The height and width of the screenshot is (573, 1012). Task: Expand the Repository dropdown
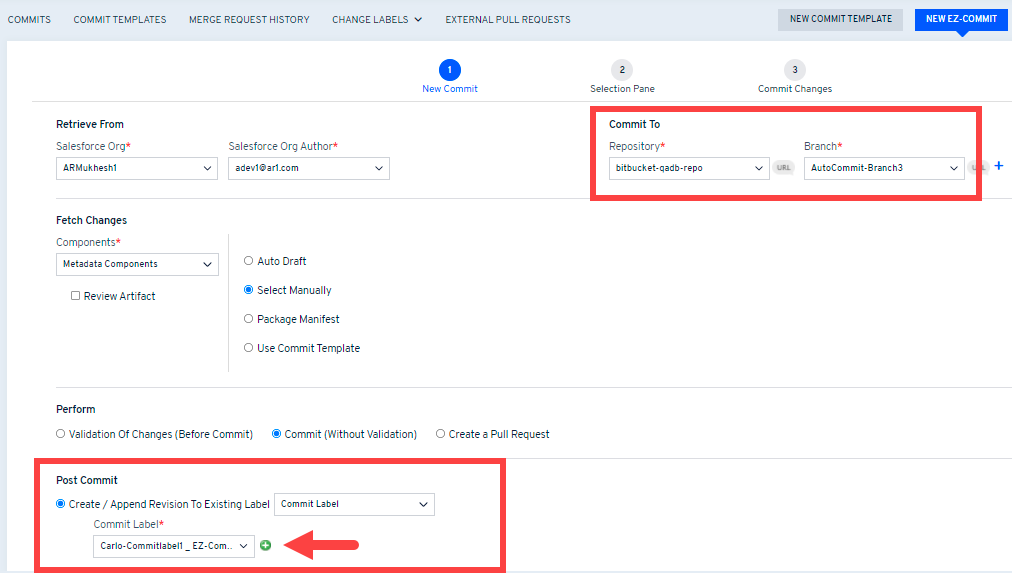[688, 168]
